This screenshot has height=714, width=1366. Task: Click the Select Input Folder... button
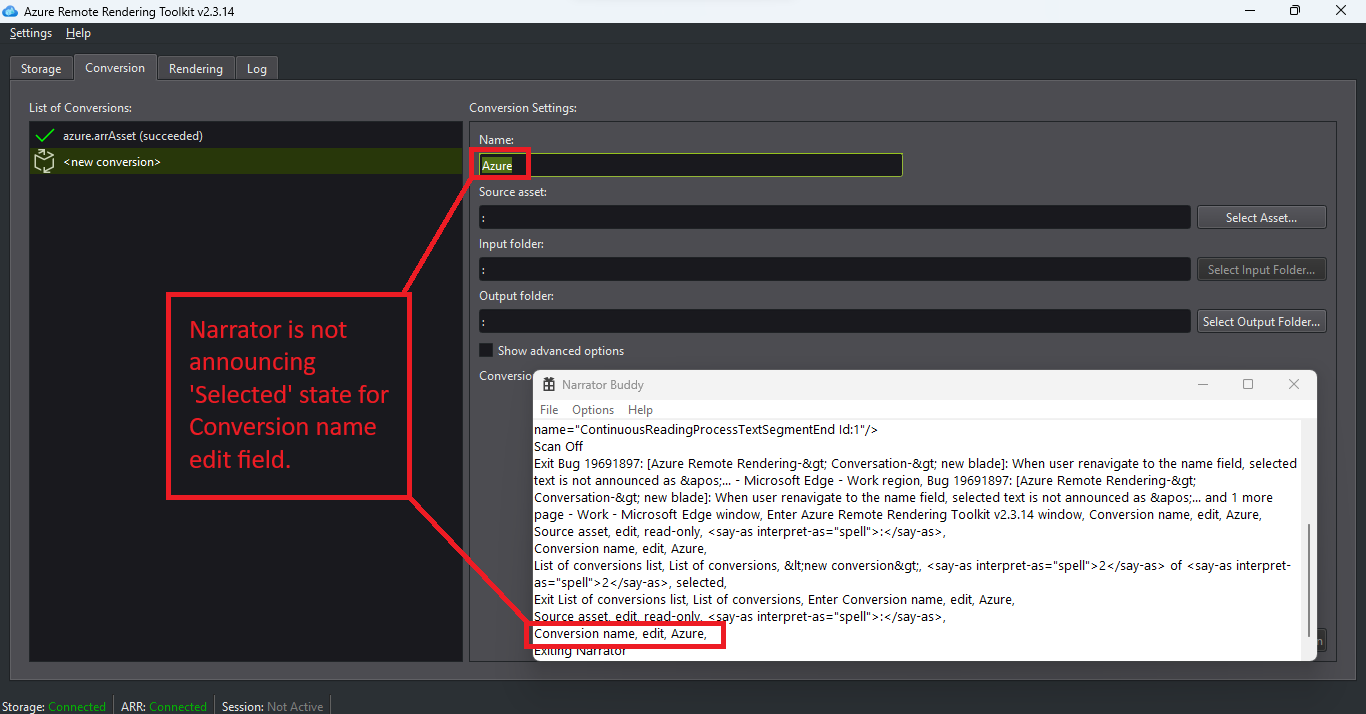point(1262,269)
